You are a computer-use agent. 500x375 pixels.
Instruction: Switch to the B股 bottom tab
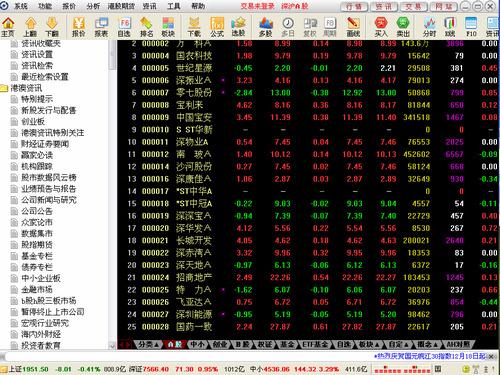243,344
